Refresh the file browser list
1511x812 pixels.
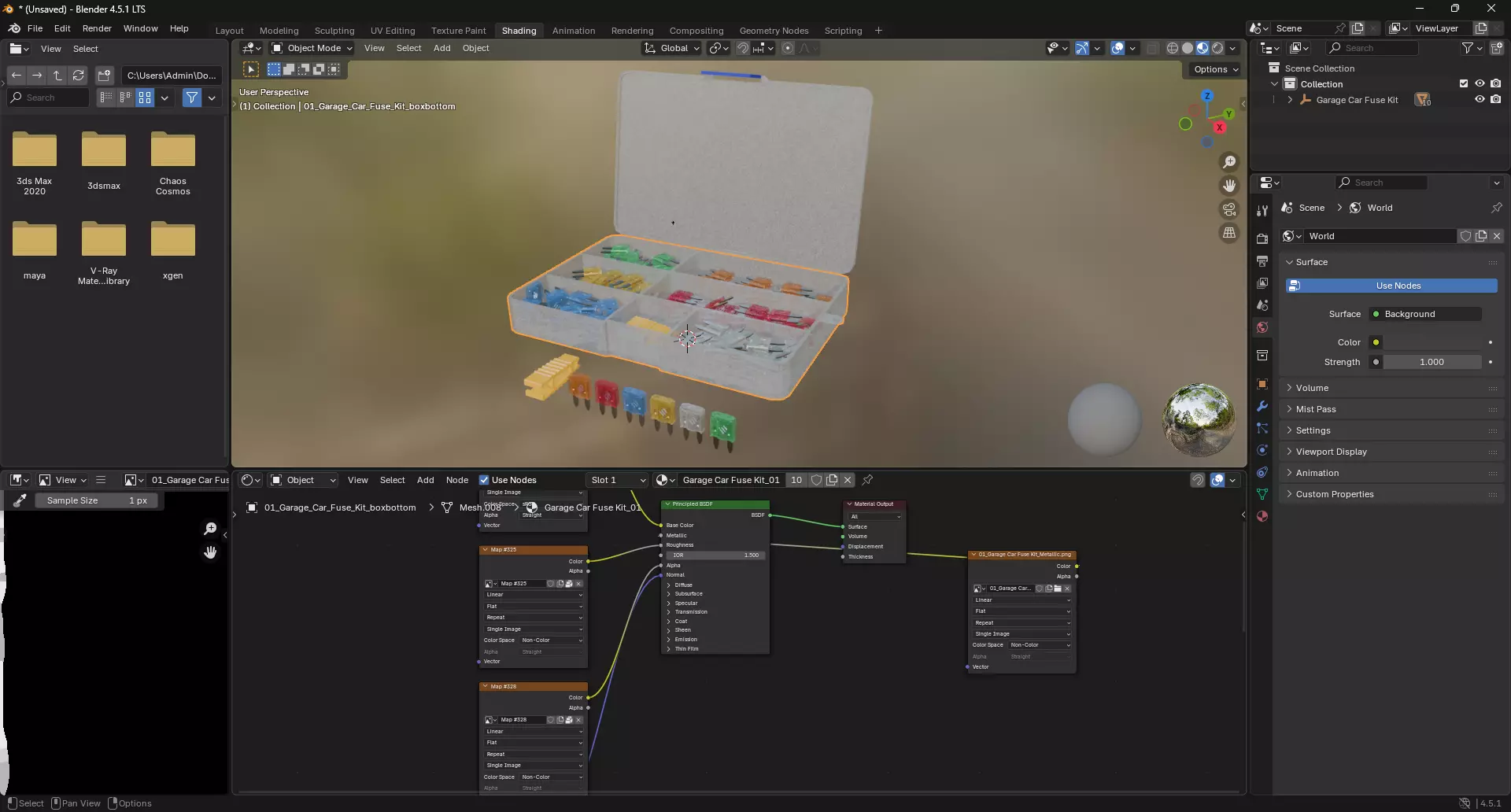coord(78,76)
